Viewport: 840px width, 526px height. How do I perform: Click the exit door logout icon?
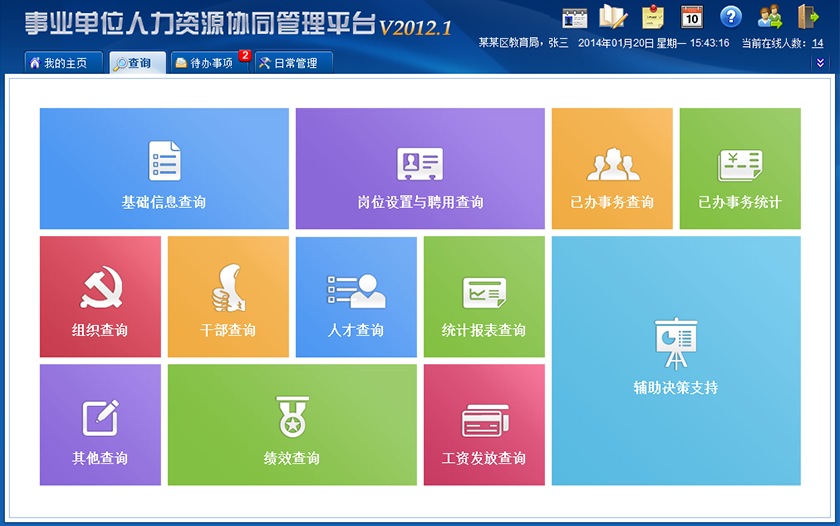[808, 17]
